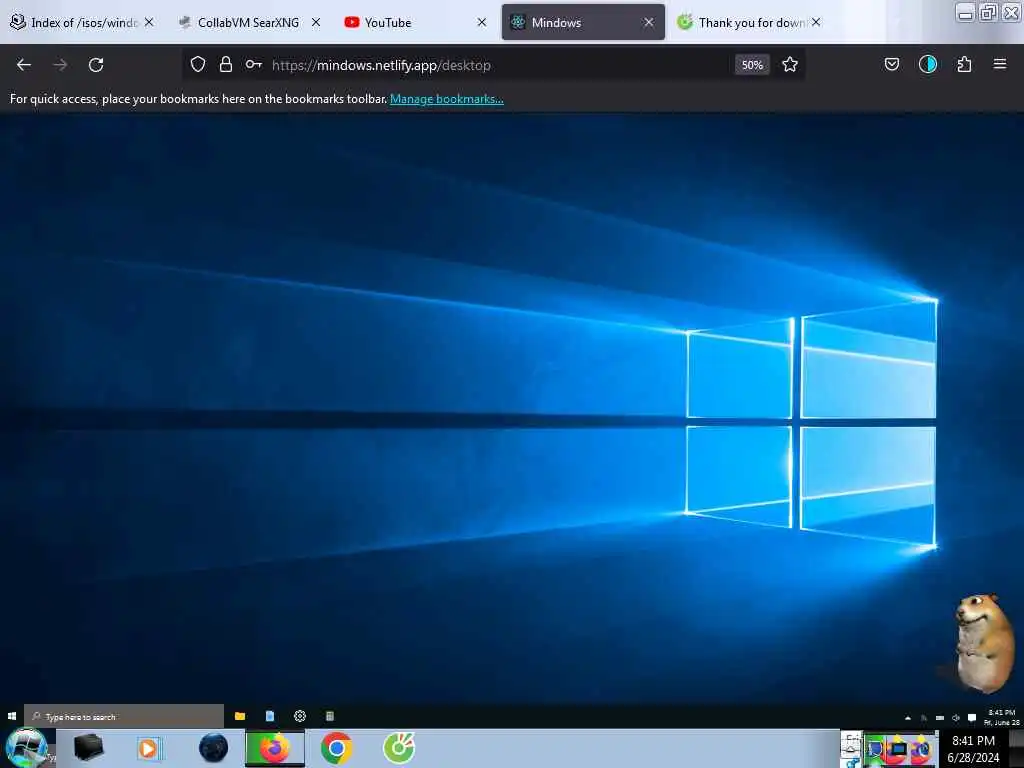Bookmark this page with the star icon

coord(790,64)
